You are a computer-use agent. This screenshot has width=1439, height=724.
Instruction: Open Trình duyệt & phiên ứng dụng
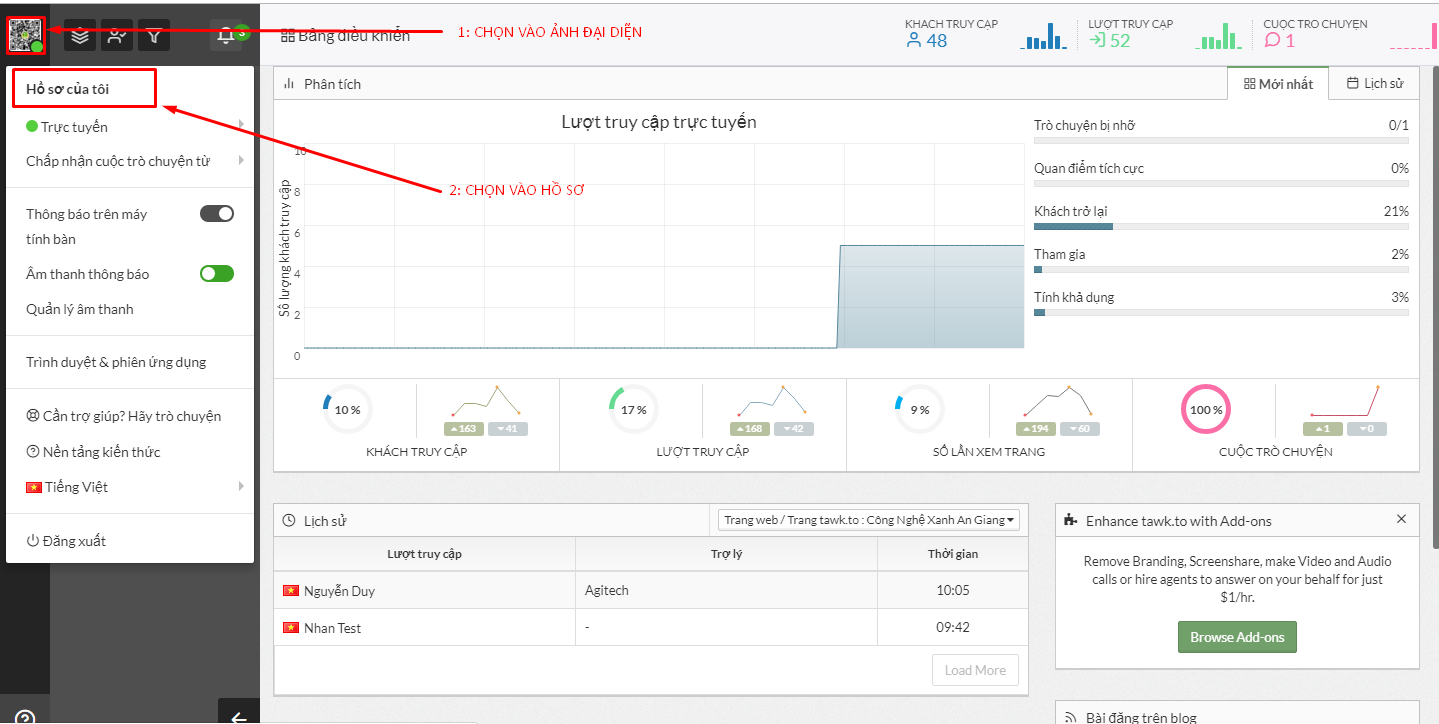[116, 362]
